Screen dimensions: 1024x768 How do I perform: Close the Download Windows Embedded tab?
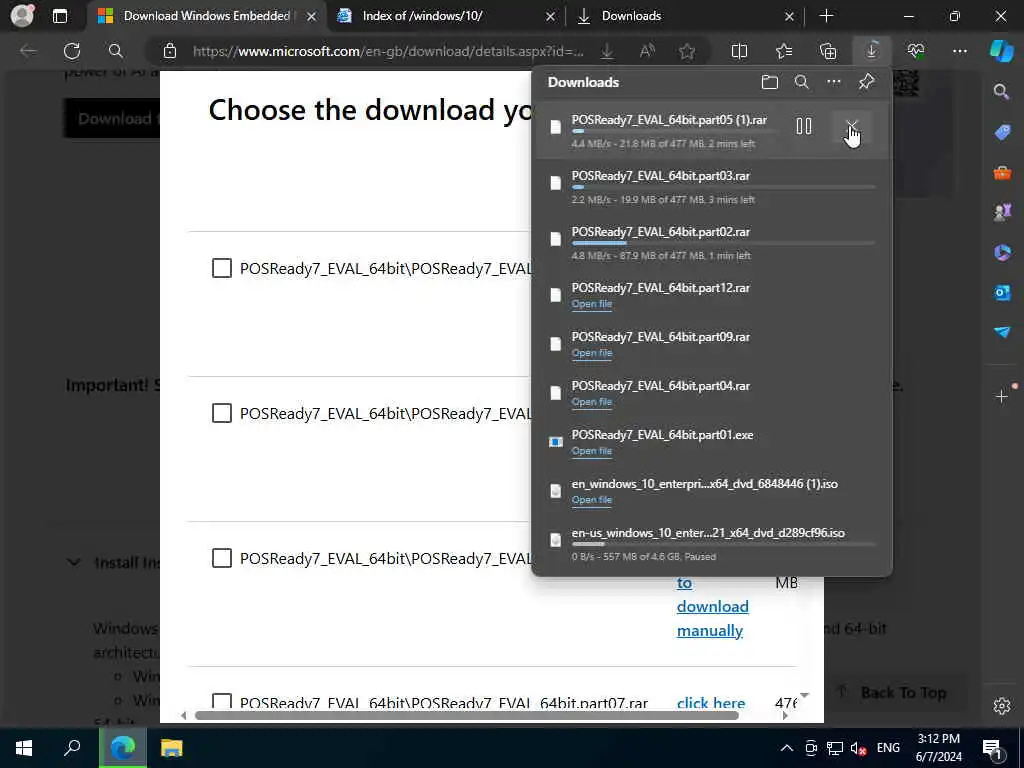click(x=312, y=16)
